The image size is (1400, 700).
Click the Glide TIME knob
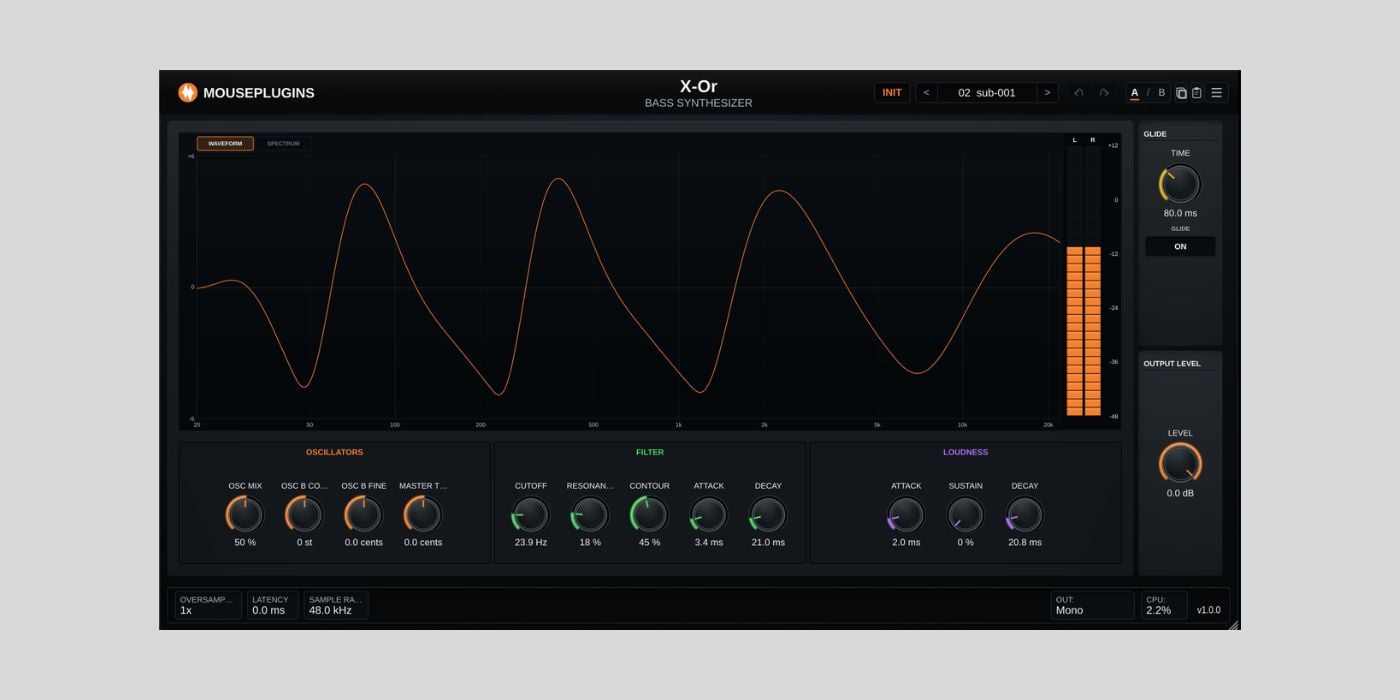click(1180, 185)
